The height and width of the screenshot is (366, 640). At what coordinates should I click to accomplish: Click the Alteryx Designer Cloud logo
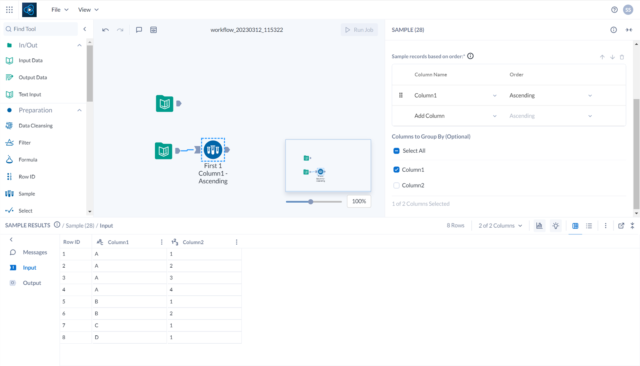point(29,10)
